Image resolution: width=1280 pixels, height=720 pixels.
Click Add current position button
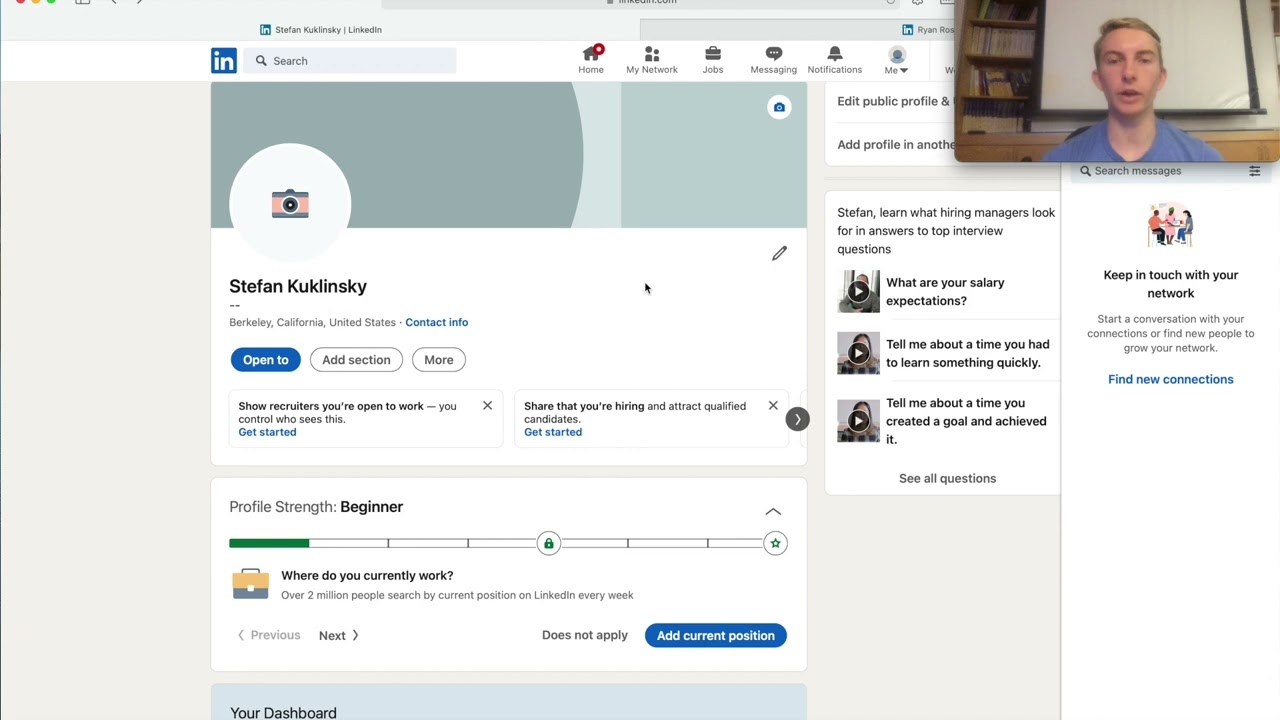pos(715,635)
